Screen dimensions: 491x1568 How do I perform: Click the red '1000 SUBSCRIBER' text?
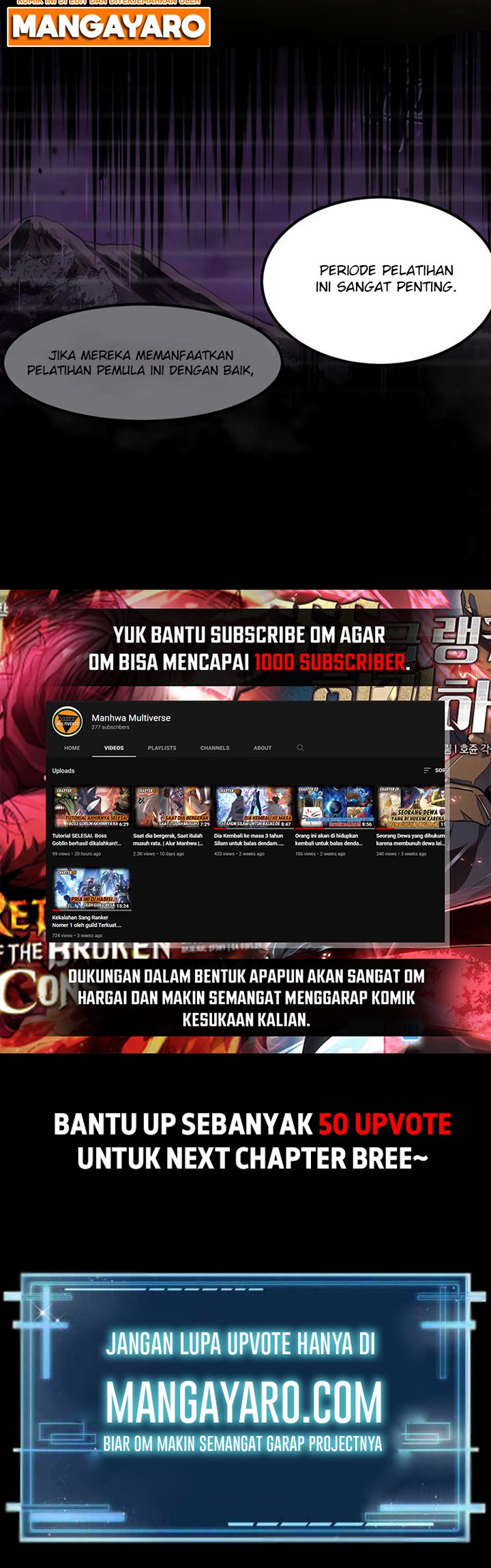click(x=330, y=662)
